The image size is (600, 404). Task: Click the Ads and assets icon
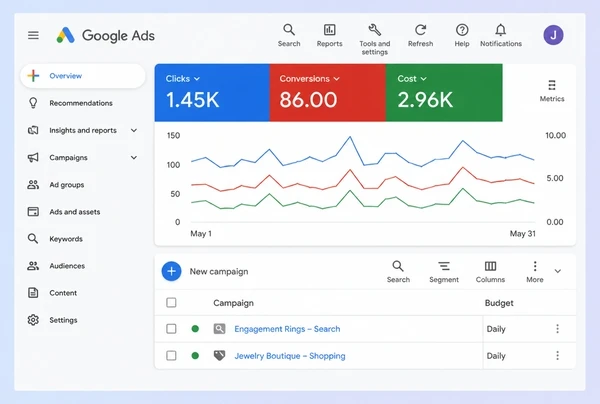click(x=33, y=212)
